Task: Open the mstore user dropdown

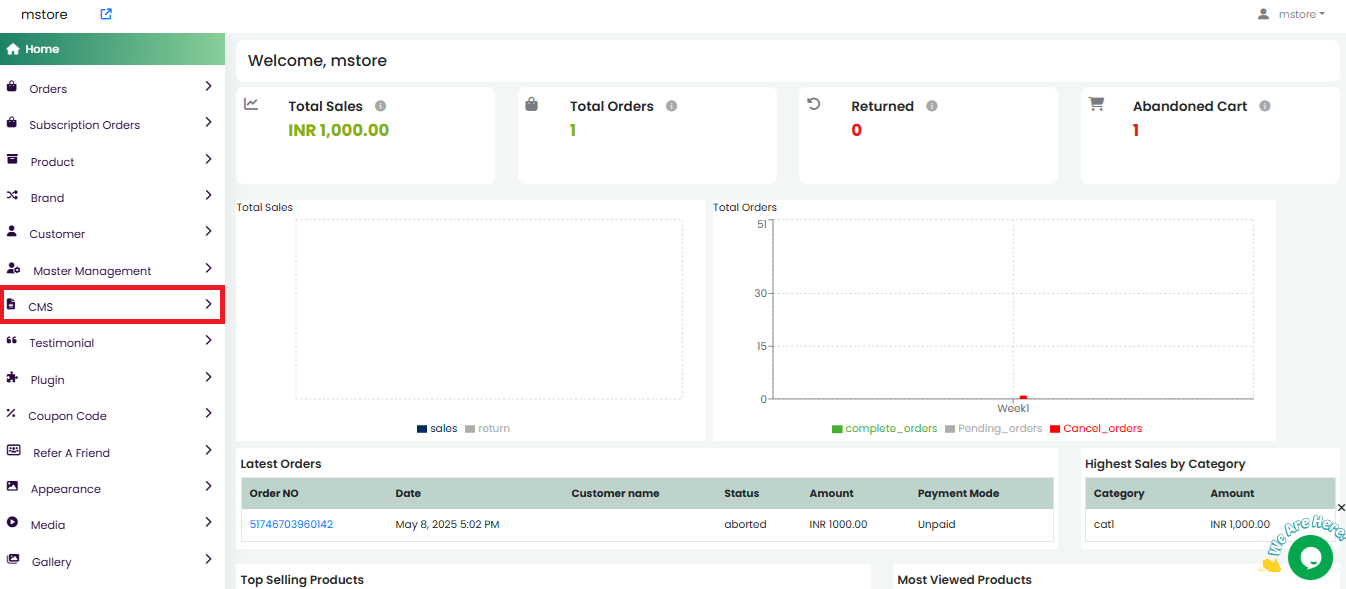Action: tap(1291, 14)
